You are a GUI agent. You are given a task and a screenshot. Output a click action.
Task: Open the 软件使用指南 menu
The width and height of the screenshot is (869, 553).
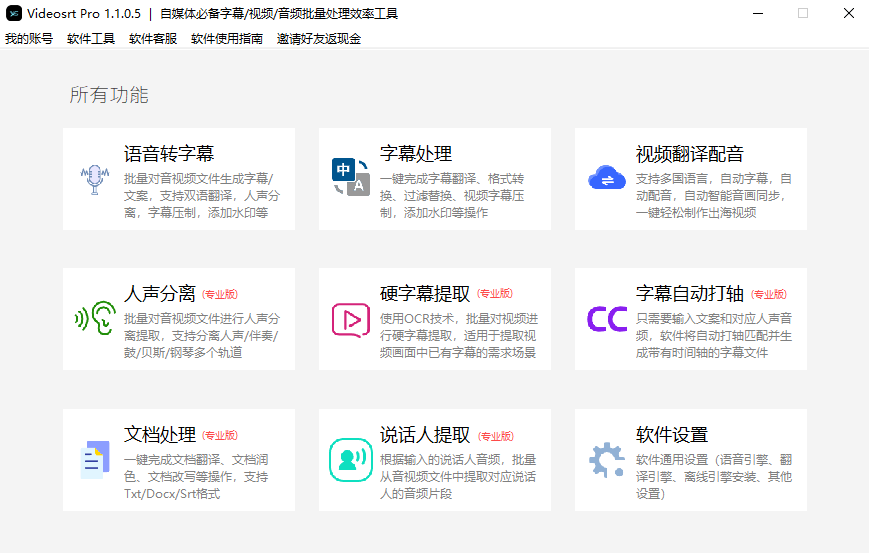tap(227, 39)
